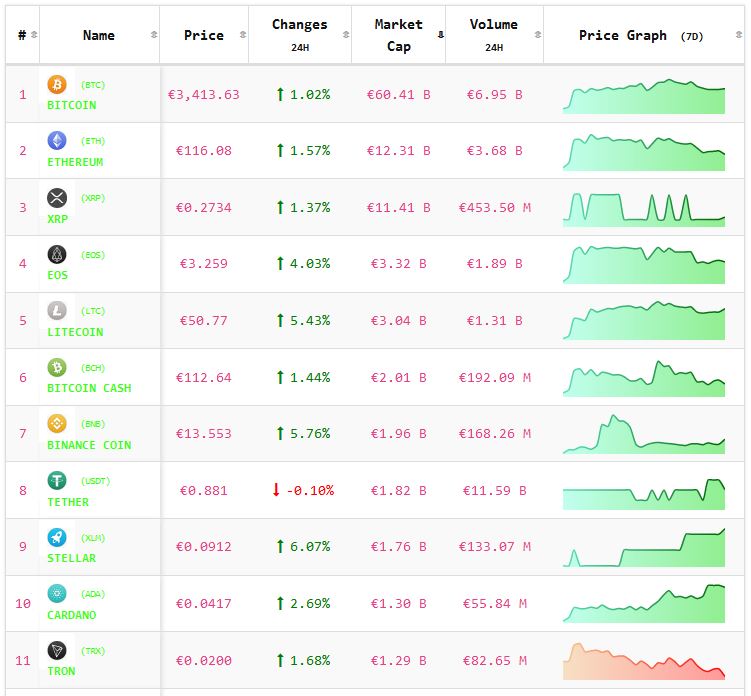Viewport: 751px width, 696px height.
Task: Click the EOS coin logo icon
Action: click(57, 255)
